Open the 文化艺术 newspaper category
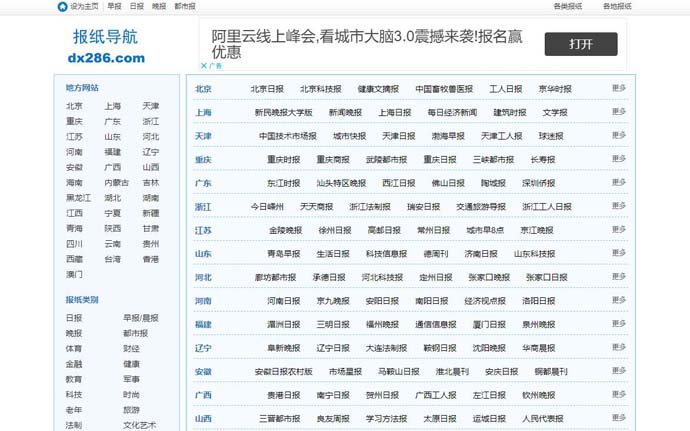The height and width of the screenshot is (431, 690). 139,425
